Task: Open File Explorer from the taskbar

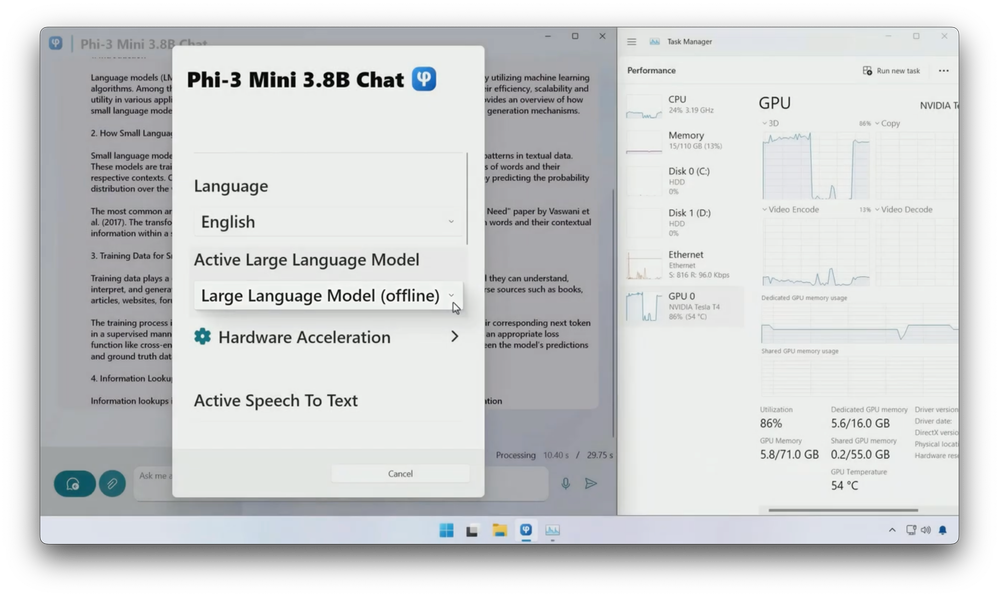Action: (500, 530)
